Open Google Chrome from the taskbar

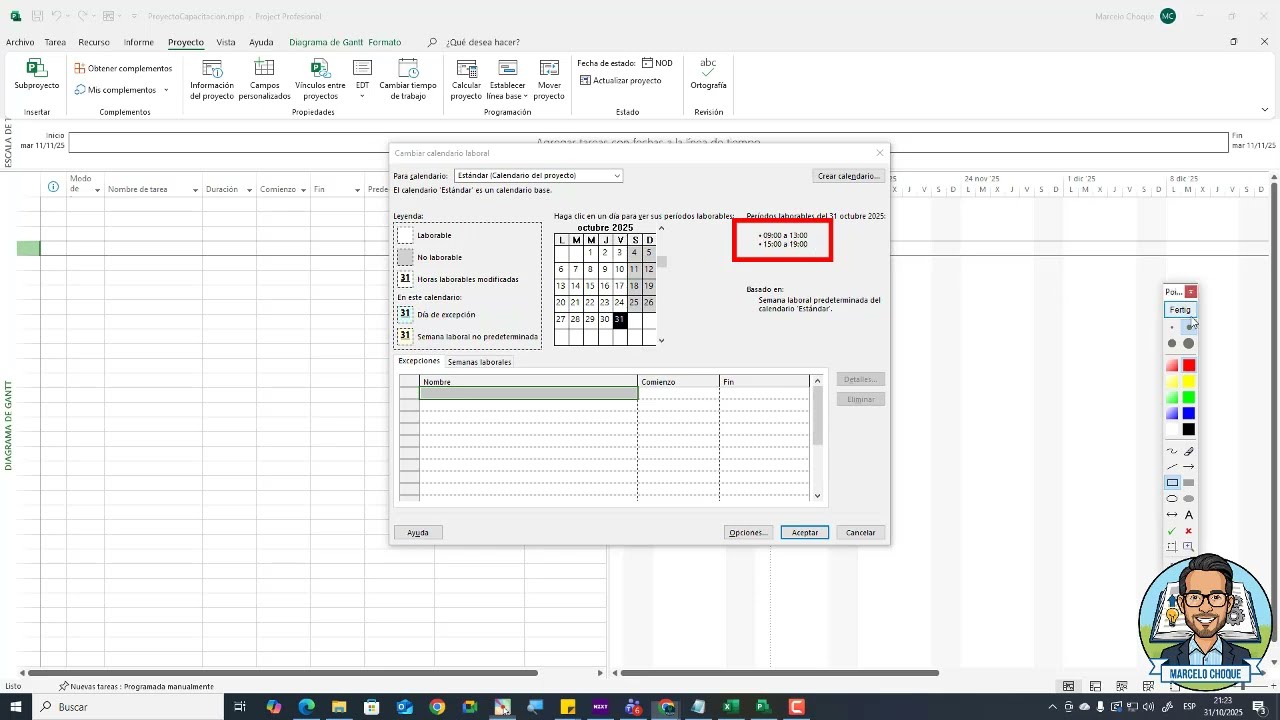tap(437, 707)
